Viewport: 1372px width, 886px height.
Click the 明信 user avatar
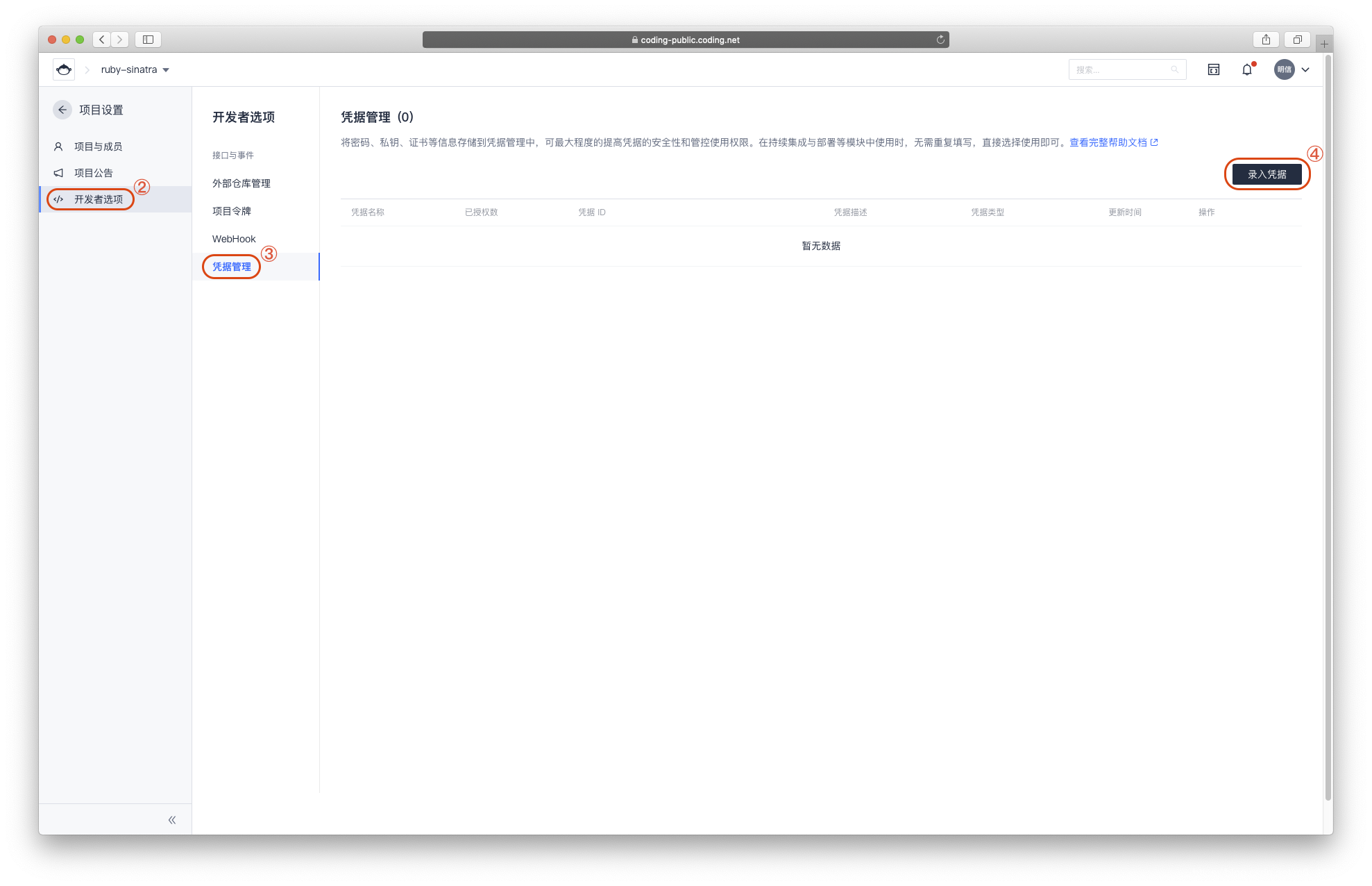pos(1284,69)
